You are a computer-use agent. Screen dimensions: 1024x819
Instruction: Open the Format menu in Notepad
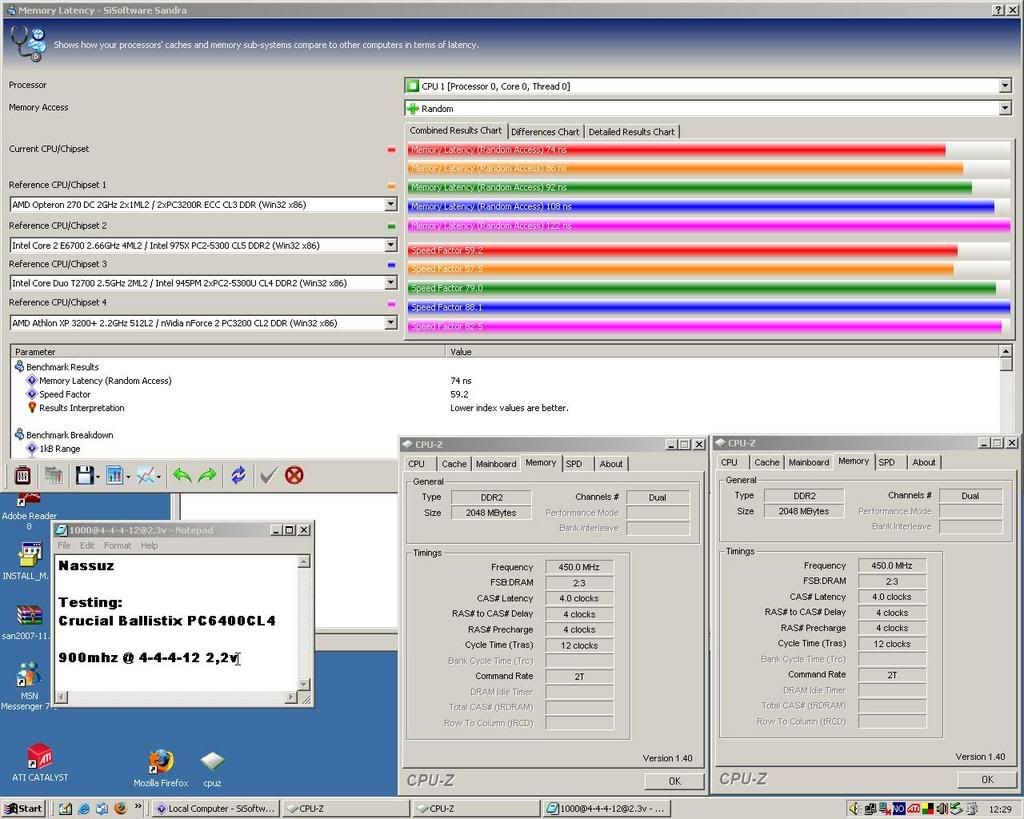coord(118,545)
